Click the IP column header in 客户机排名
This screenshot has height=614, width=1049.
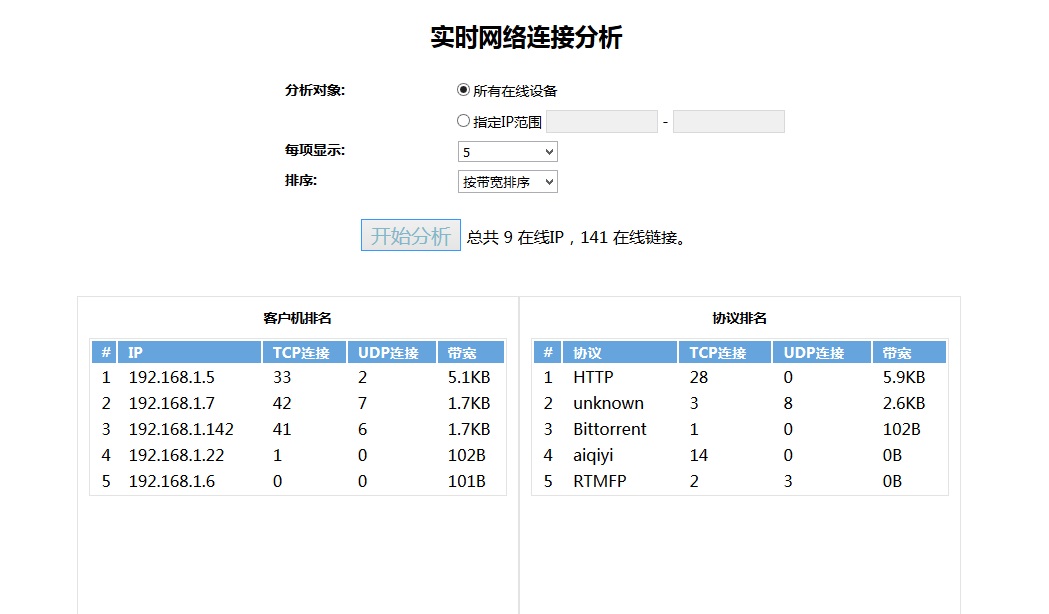190,353
